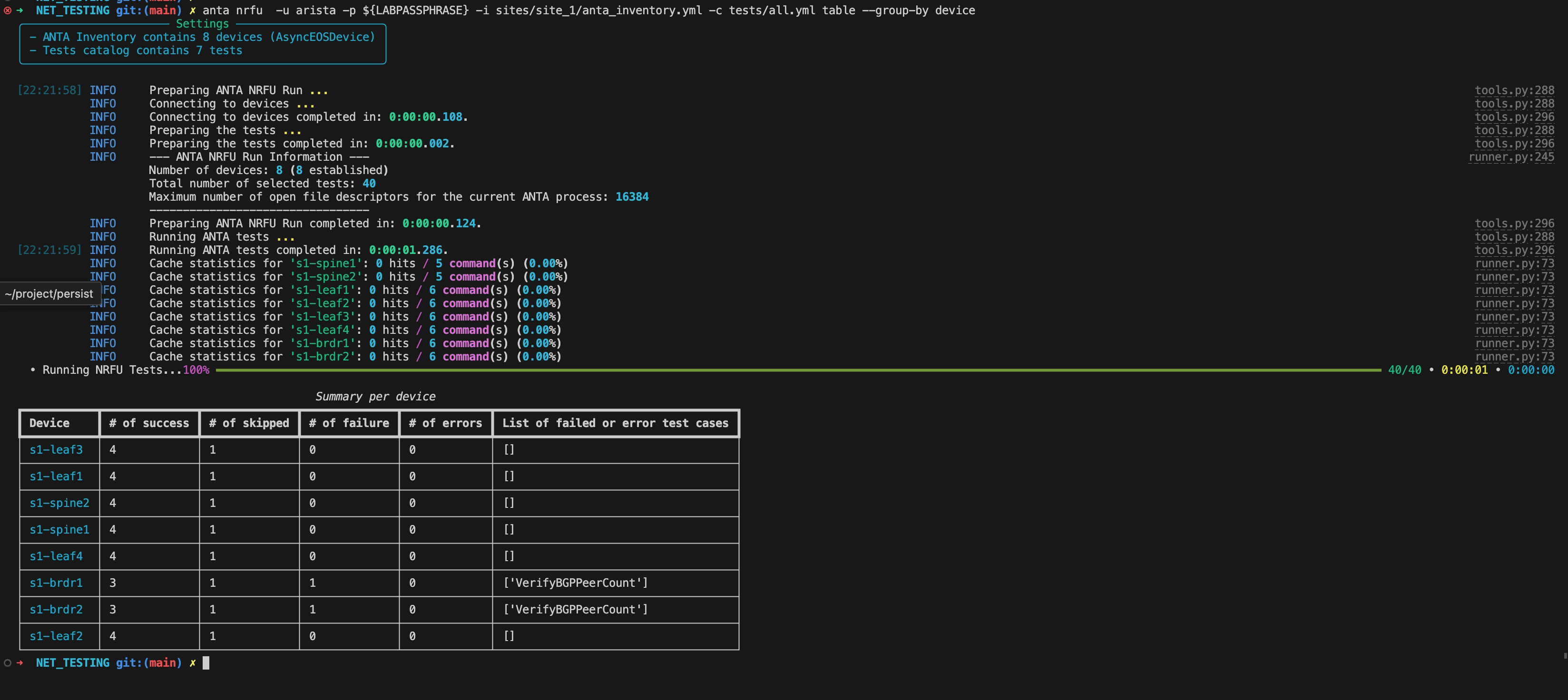Click the empty circle decoration at bottom prompt
The height and width of the screenshot is (700, 1568).
coord(7,663)
